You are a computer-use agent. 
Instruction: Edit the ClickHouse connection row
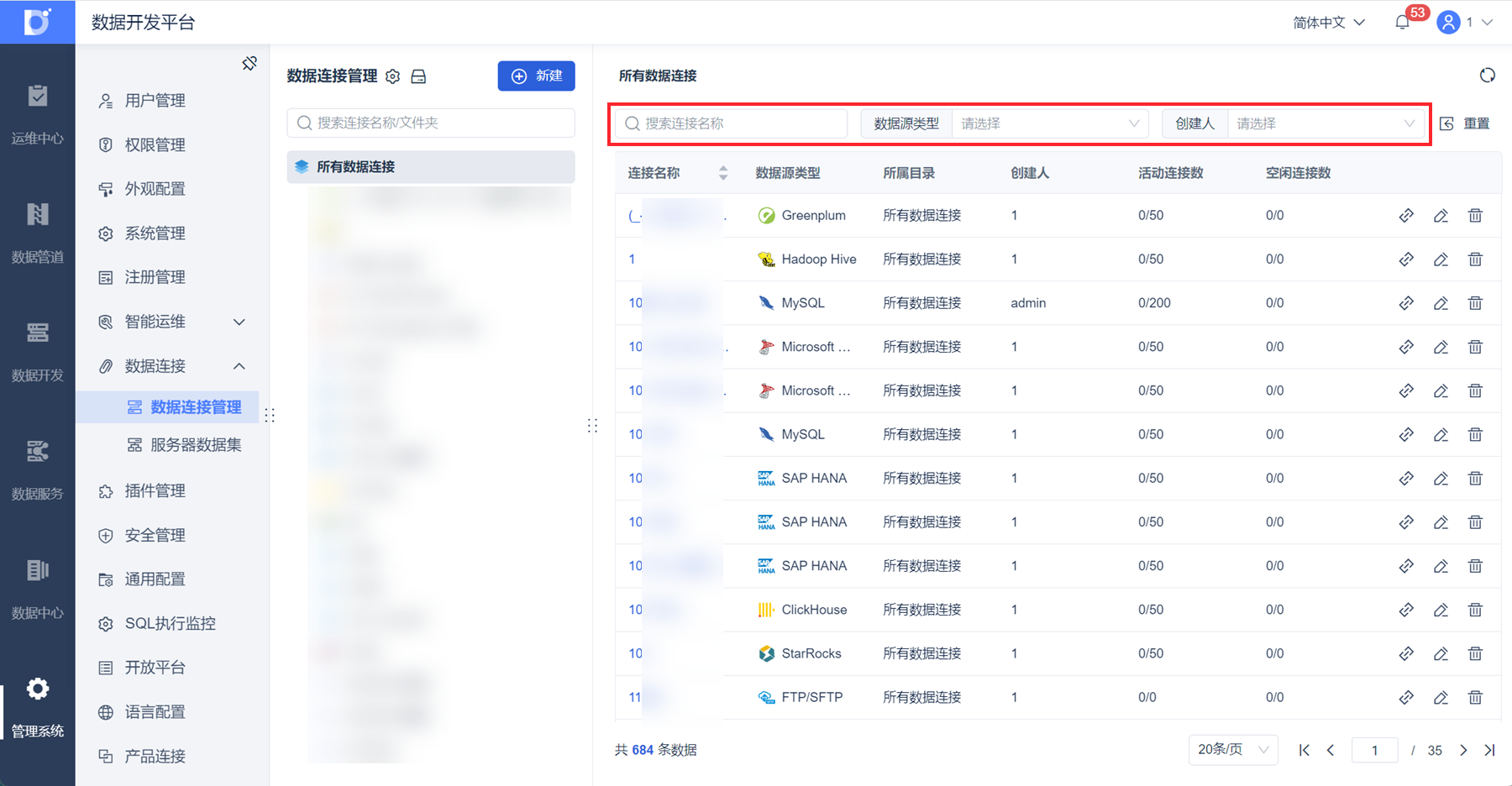(x=1441, y=610)
